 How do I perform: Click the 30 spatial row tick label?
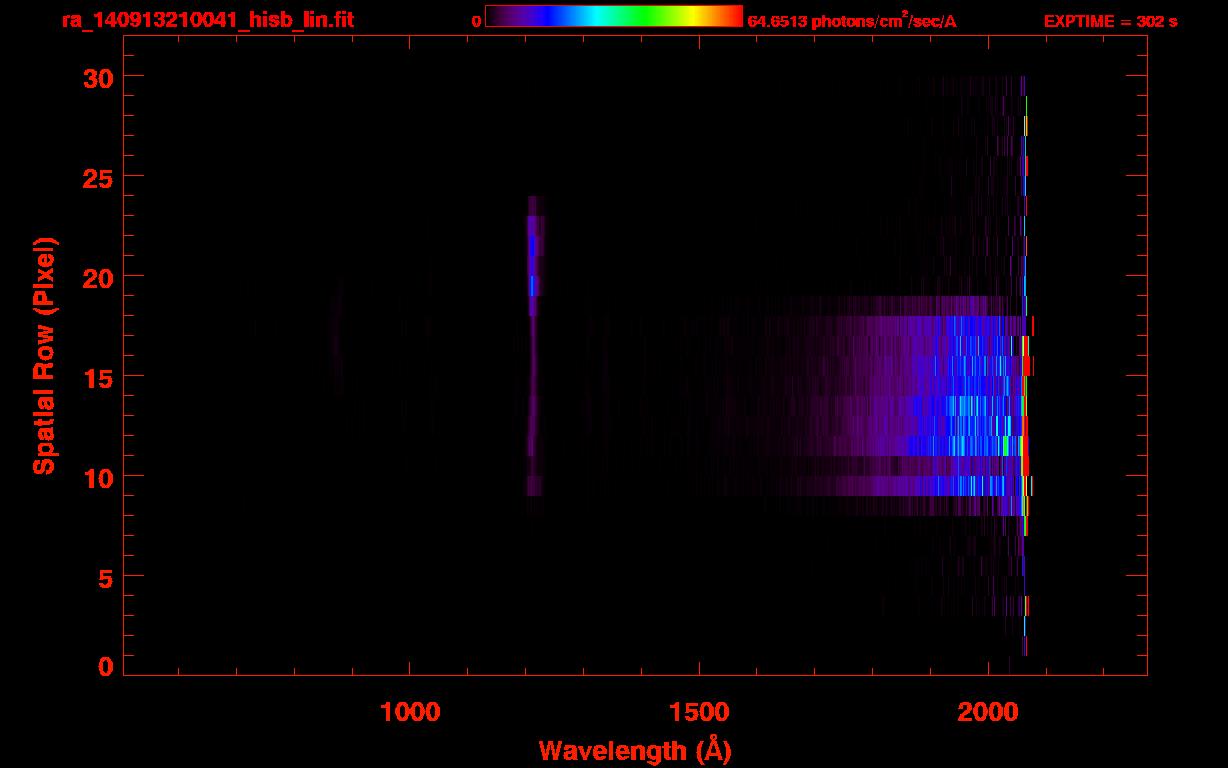[98, 77]
